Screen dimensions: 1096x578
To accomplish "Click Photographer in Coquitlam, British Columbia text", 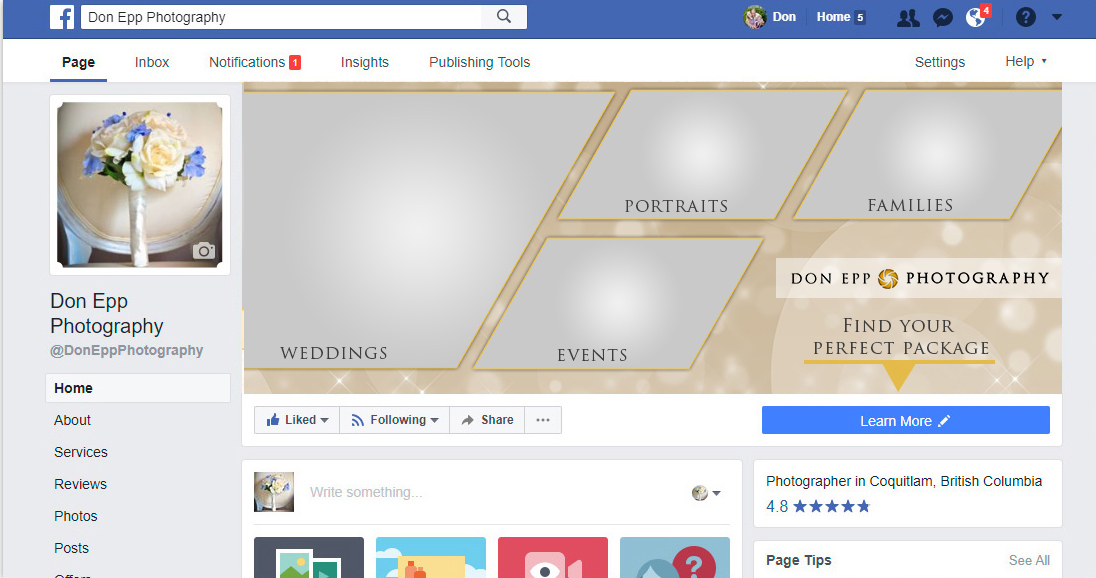I will coord(904,481).
